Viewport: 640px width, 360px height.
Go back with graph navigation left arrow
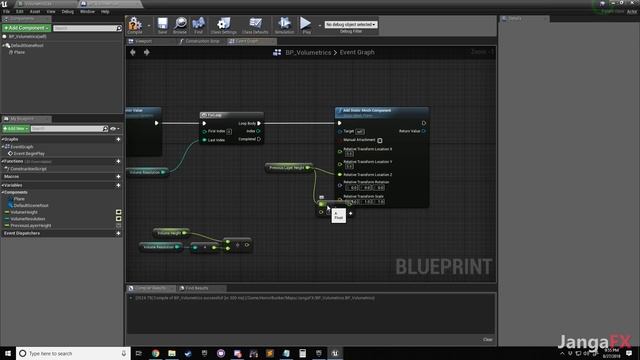click(133, 52)
